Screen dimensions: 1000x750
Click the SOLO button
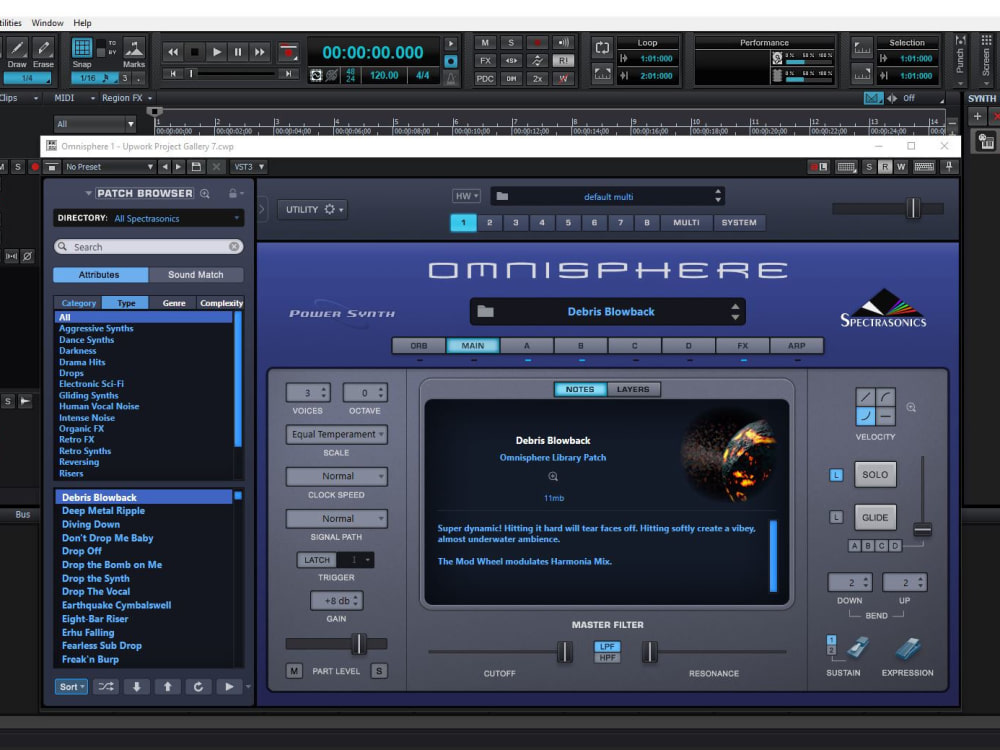875,474
